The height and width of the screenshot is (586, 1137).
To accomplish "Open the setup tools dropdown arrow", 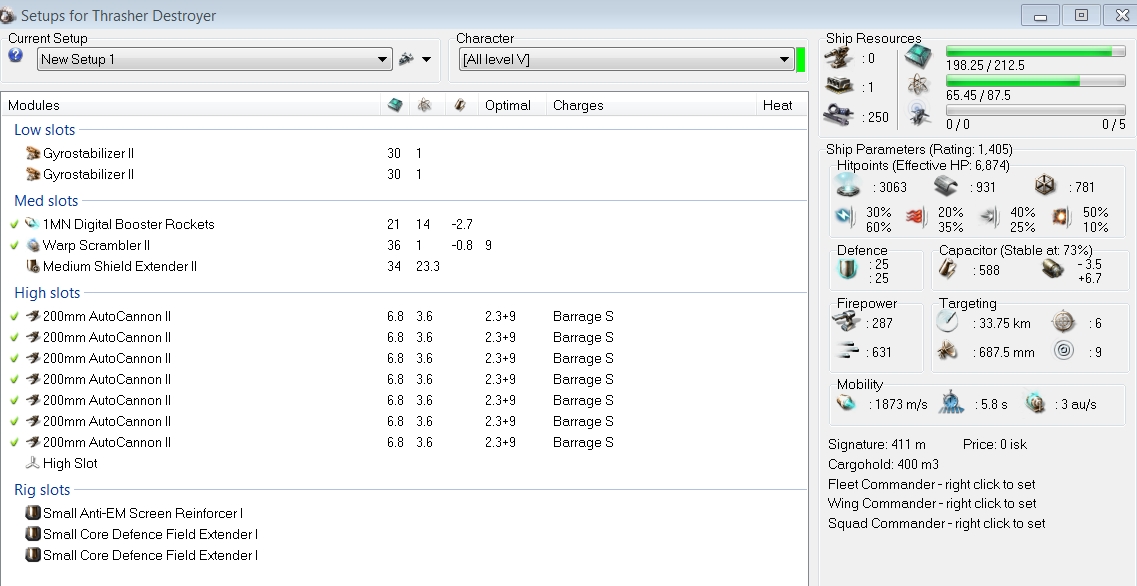I will 426,59.
